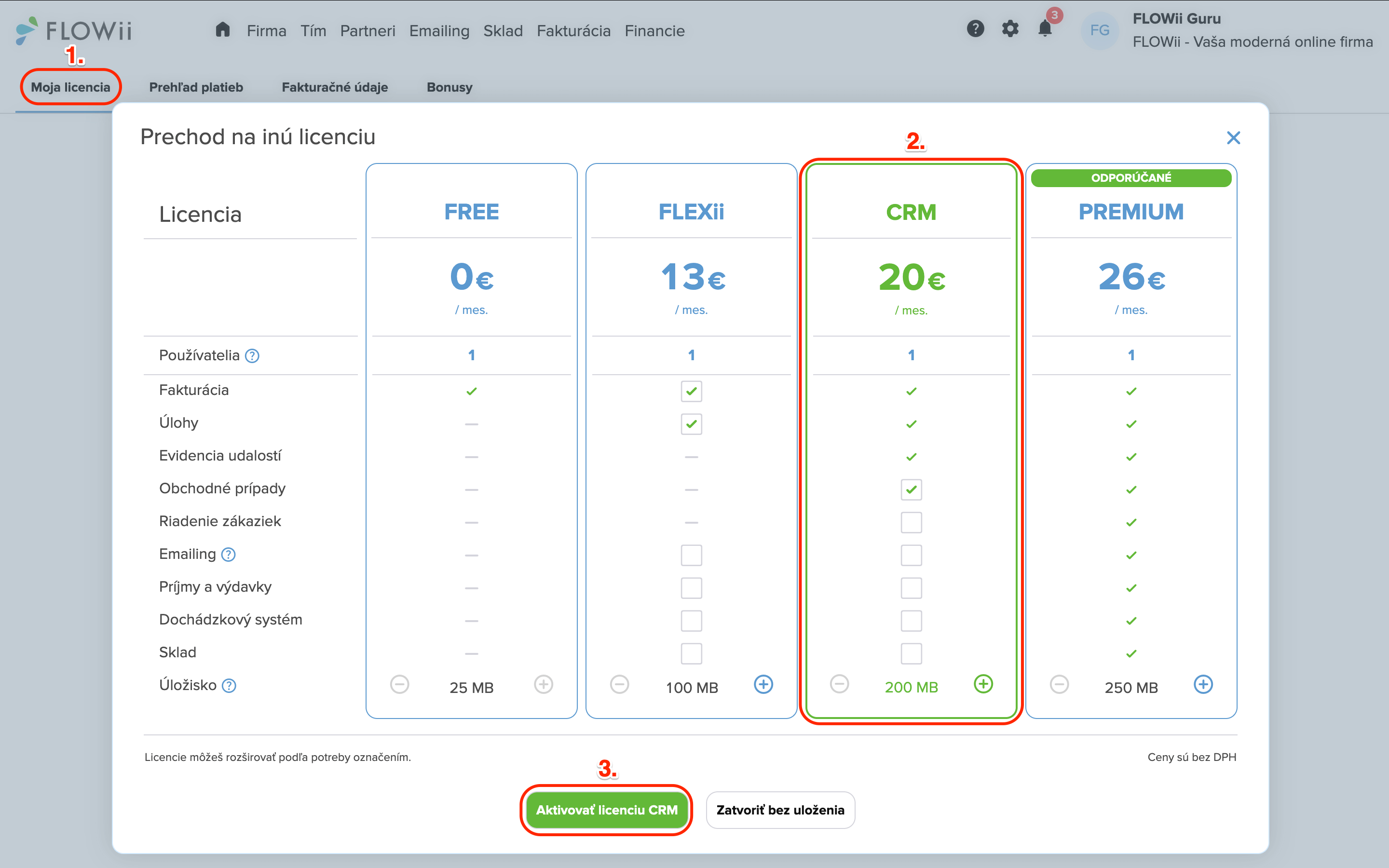1389x868 pixels.
Task: Check Sklad in CRM plan
Action: (911, 653)
